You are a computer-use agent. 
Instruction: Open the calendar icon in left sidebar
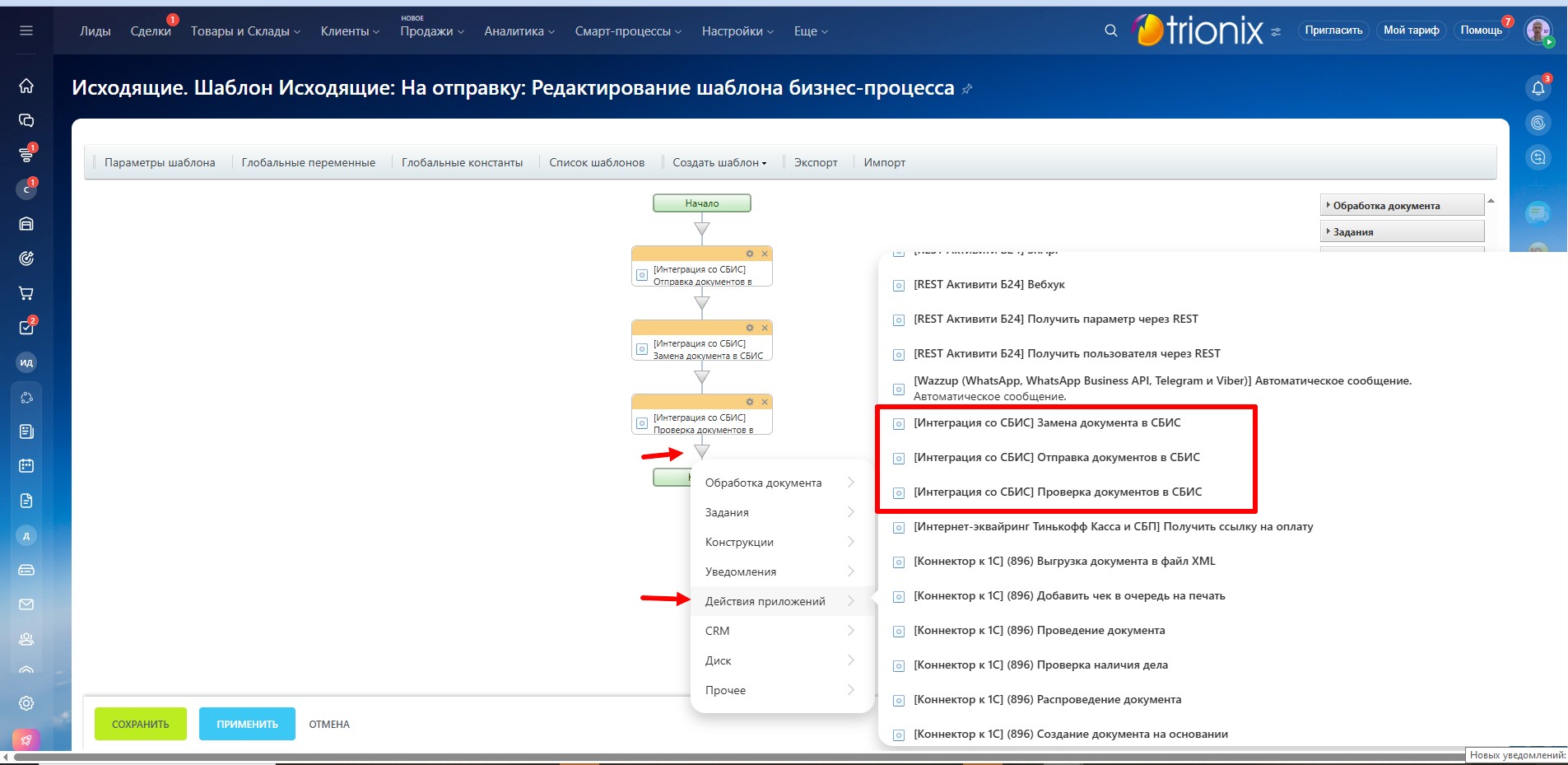point(26,466)
